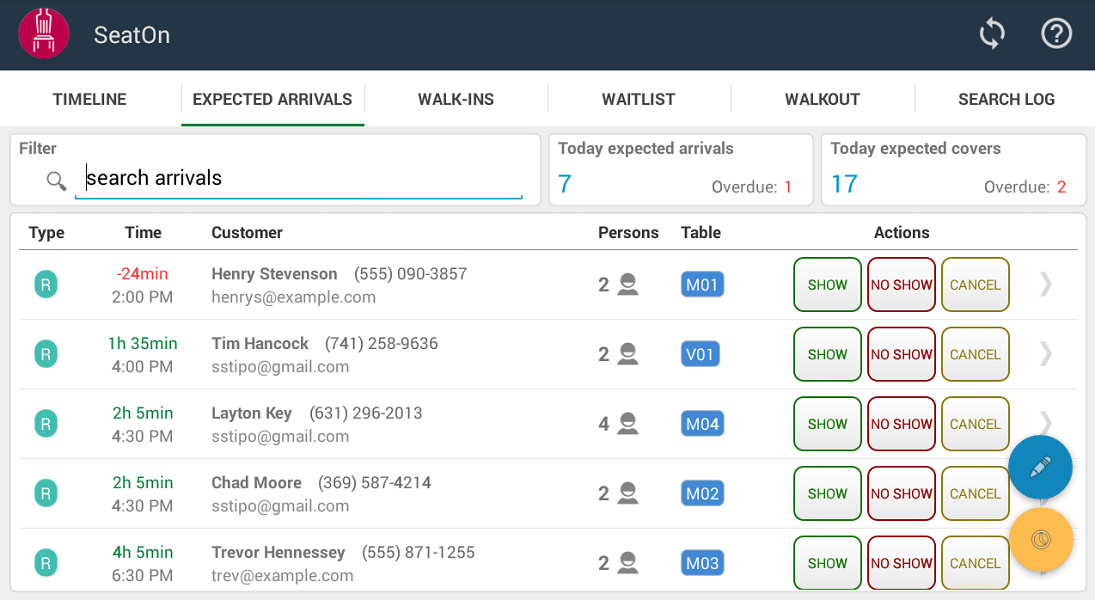The image size is (1095, 600).
Task: Click the SeatOn chair logo
Action: click(x=43, y=34)
